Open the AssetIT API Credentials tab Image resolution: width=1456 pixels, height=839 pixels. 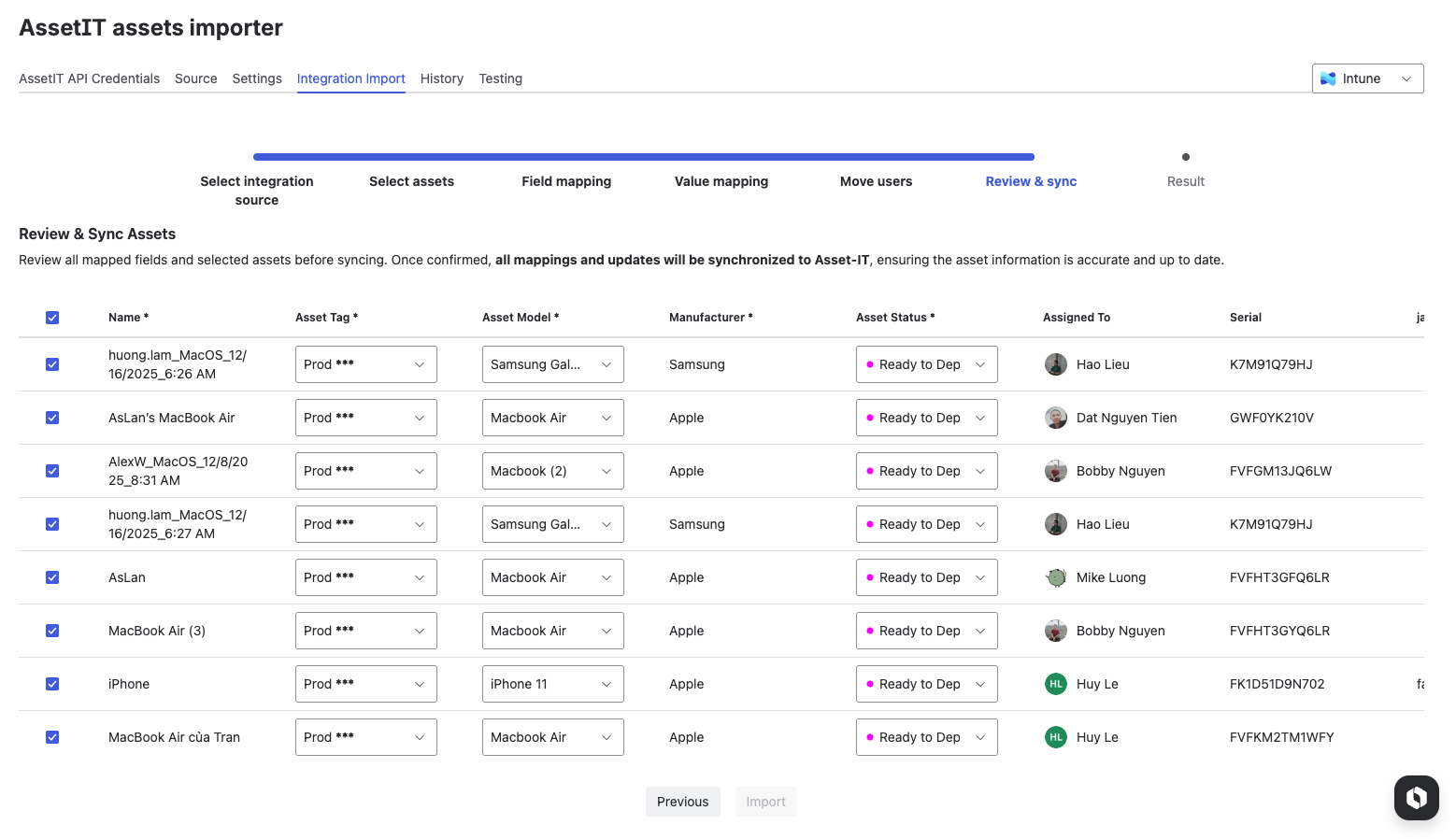pyautogui.click(x=89, y=78)
